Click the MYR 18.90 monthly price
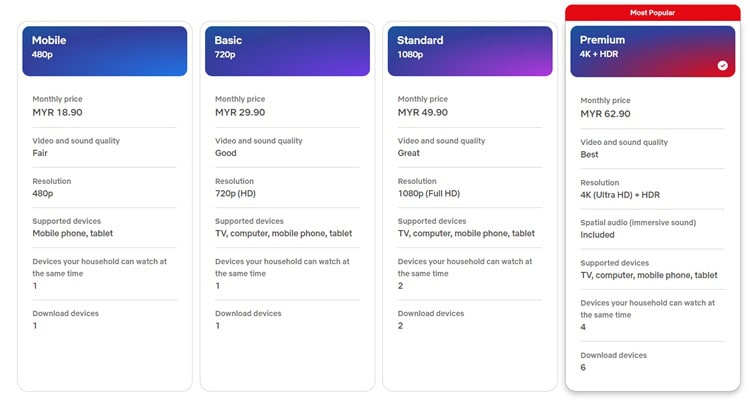The image size is (750, 400). tap(57, 112)
